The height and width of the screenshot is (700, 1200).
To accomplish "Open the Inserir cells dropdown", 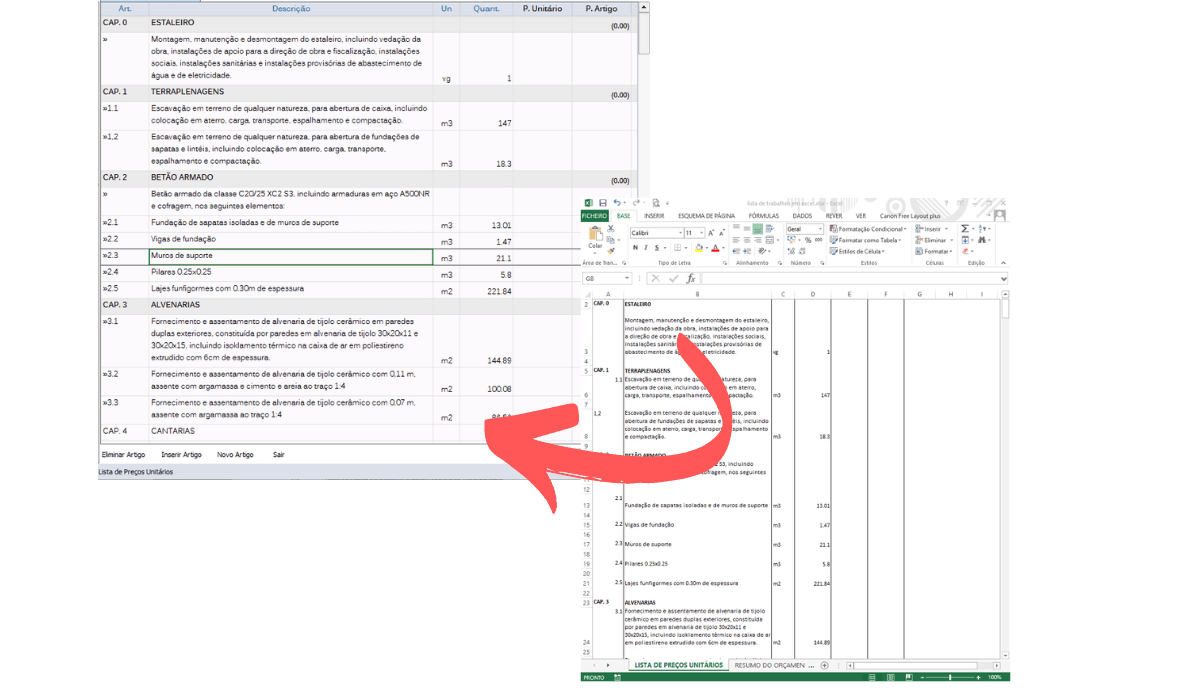I will click(931, 229).
